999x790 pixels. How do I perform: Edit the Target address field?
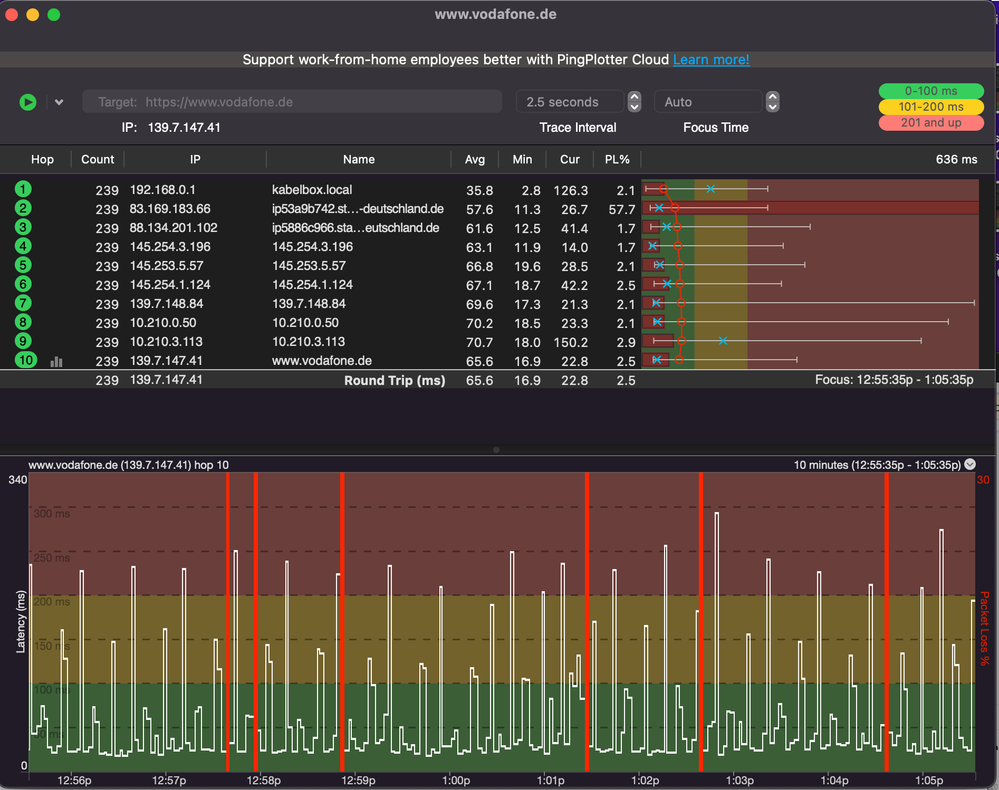pos(292,102)
